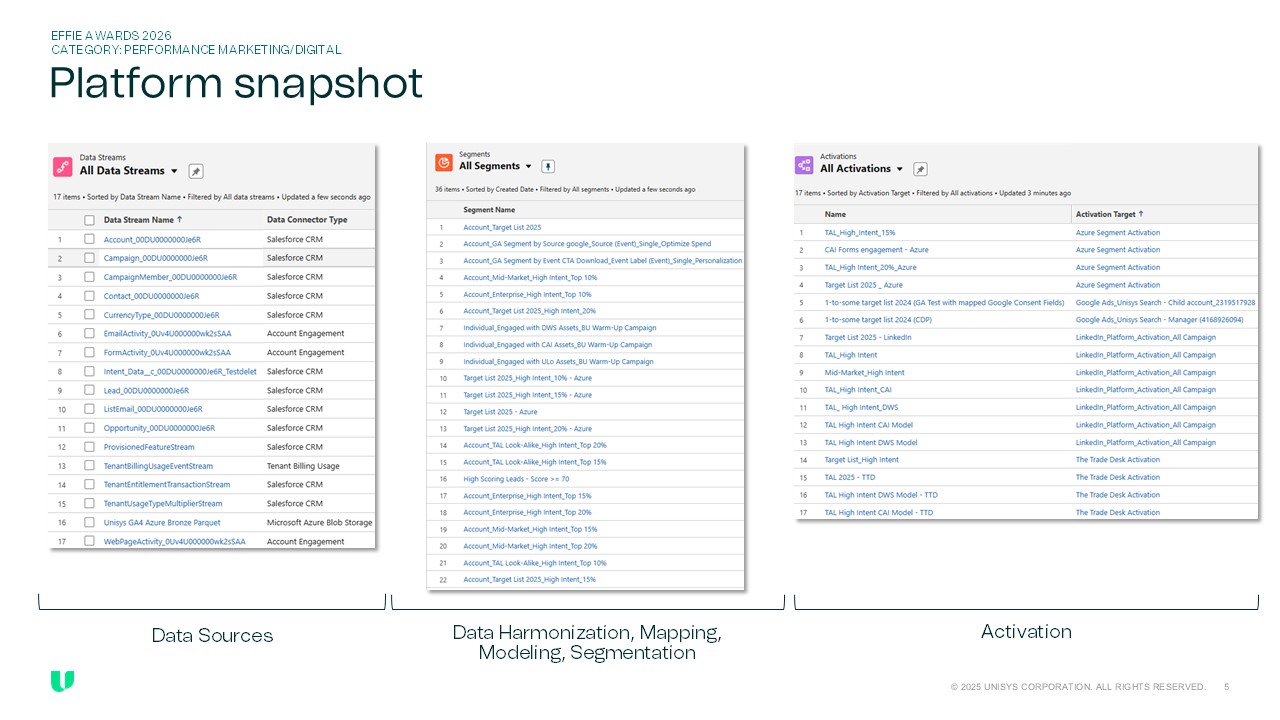
Task: Expand the All Segments view dropdown
Action: [528, 166]
